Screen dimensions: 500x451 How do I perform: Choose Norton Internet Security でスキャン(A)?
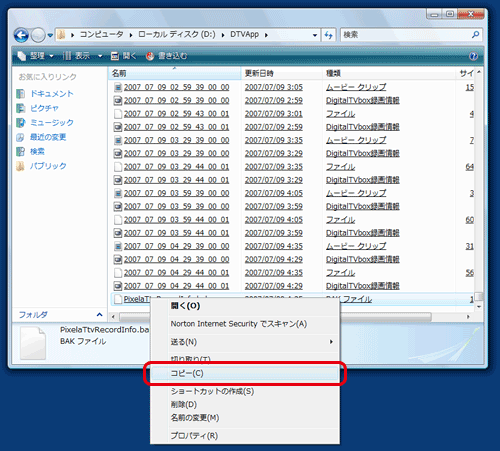tap(245, 324)
